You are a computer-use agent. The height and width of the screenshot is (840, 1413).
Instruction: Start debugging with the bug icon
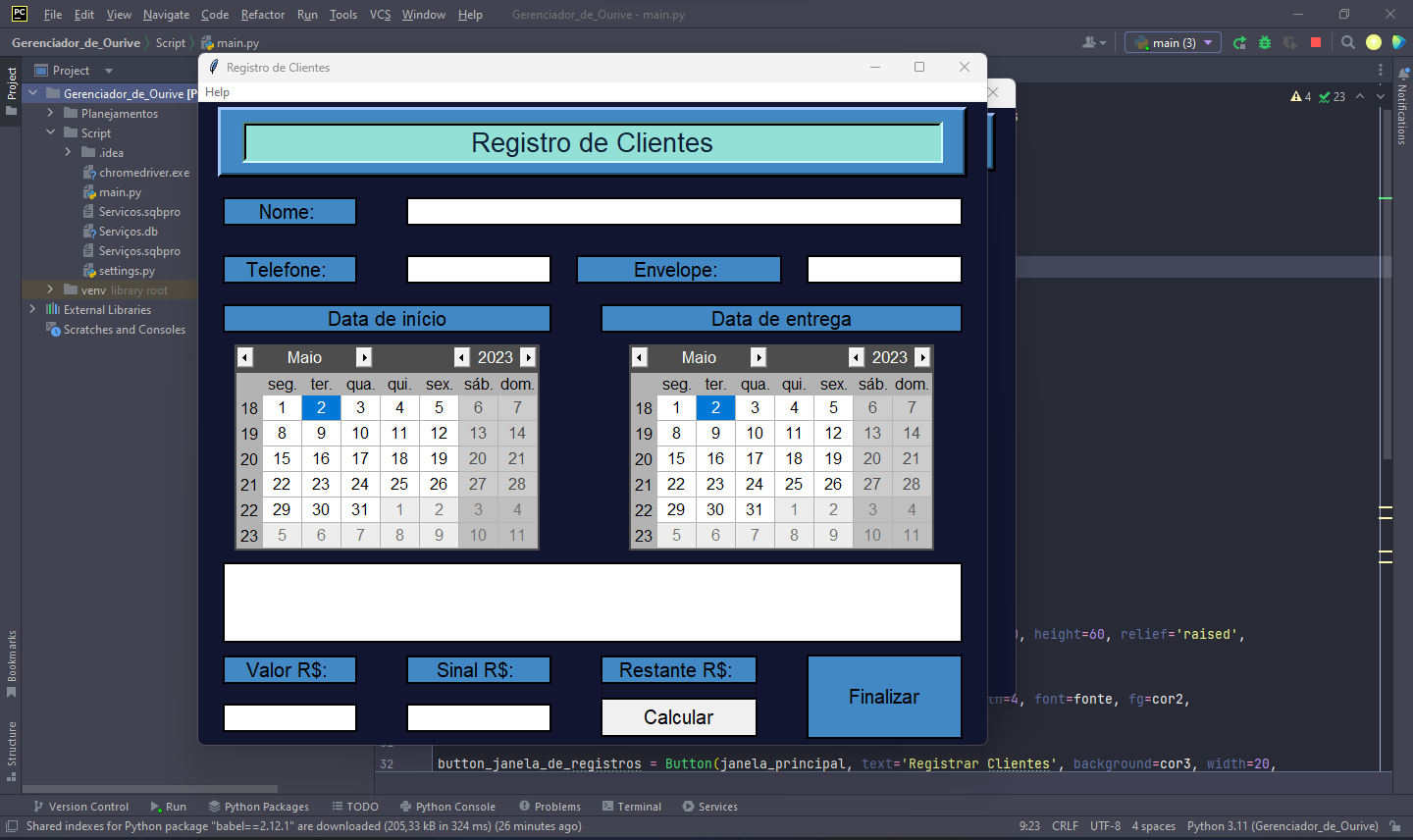[1264, 42]
